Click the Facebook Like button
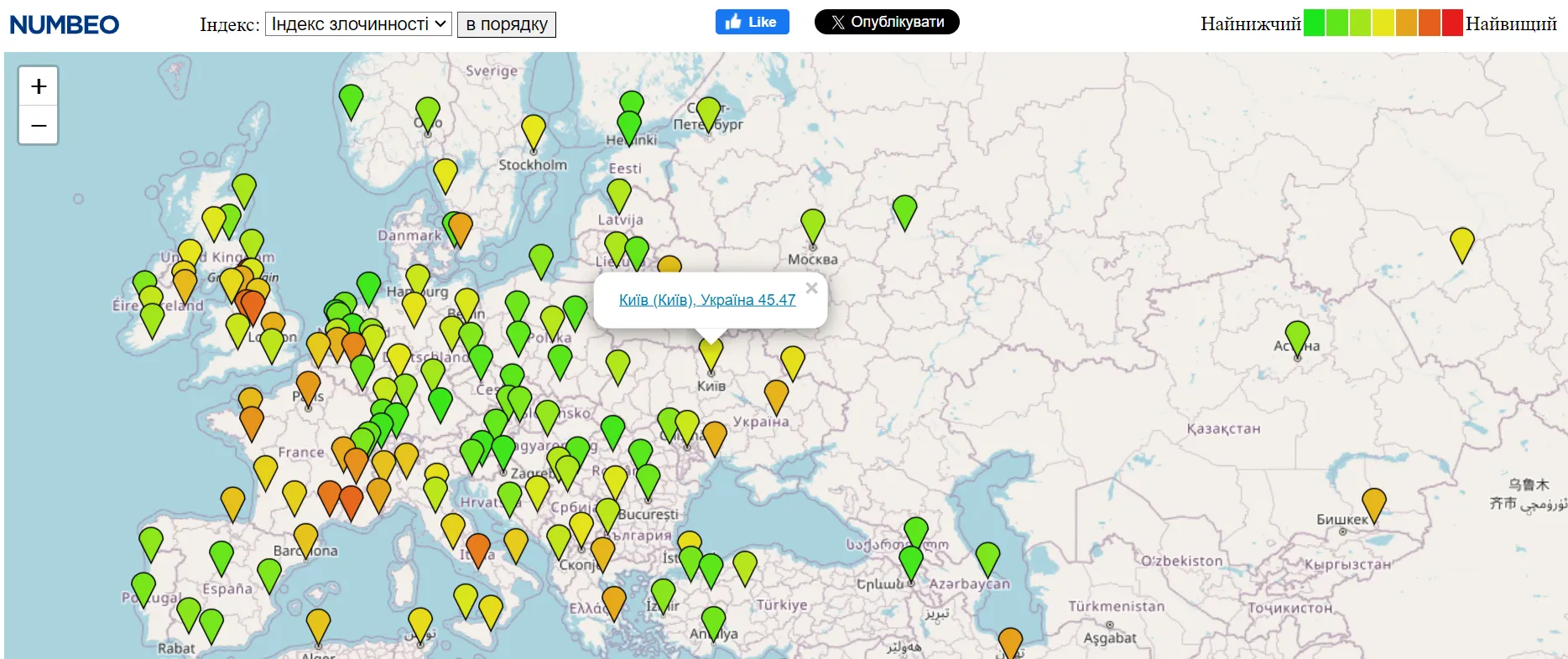Image resolution: width=1568 pixels, height=659 pixels. 752,22
